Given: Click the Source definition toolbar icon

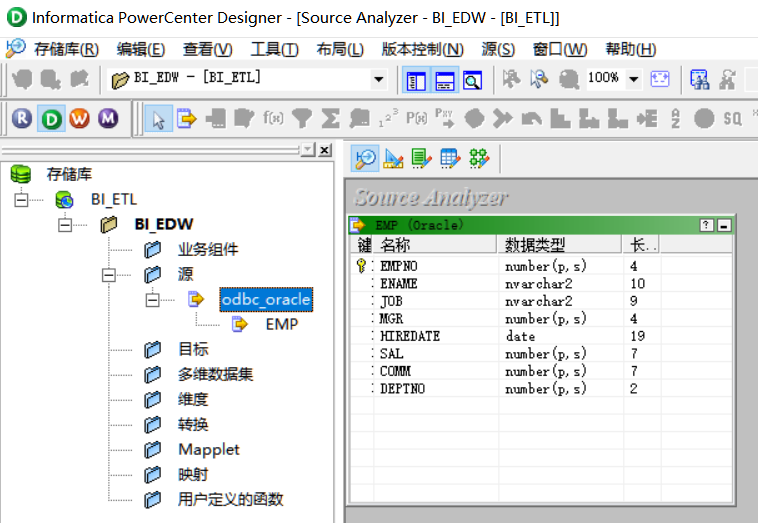Looking at the screenshot, I should (x=187, y=118).
